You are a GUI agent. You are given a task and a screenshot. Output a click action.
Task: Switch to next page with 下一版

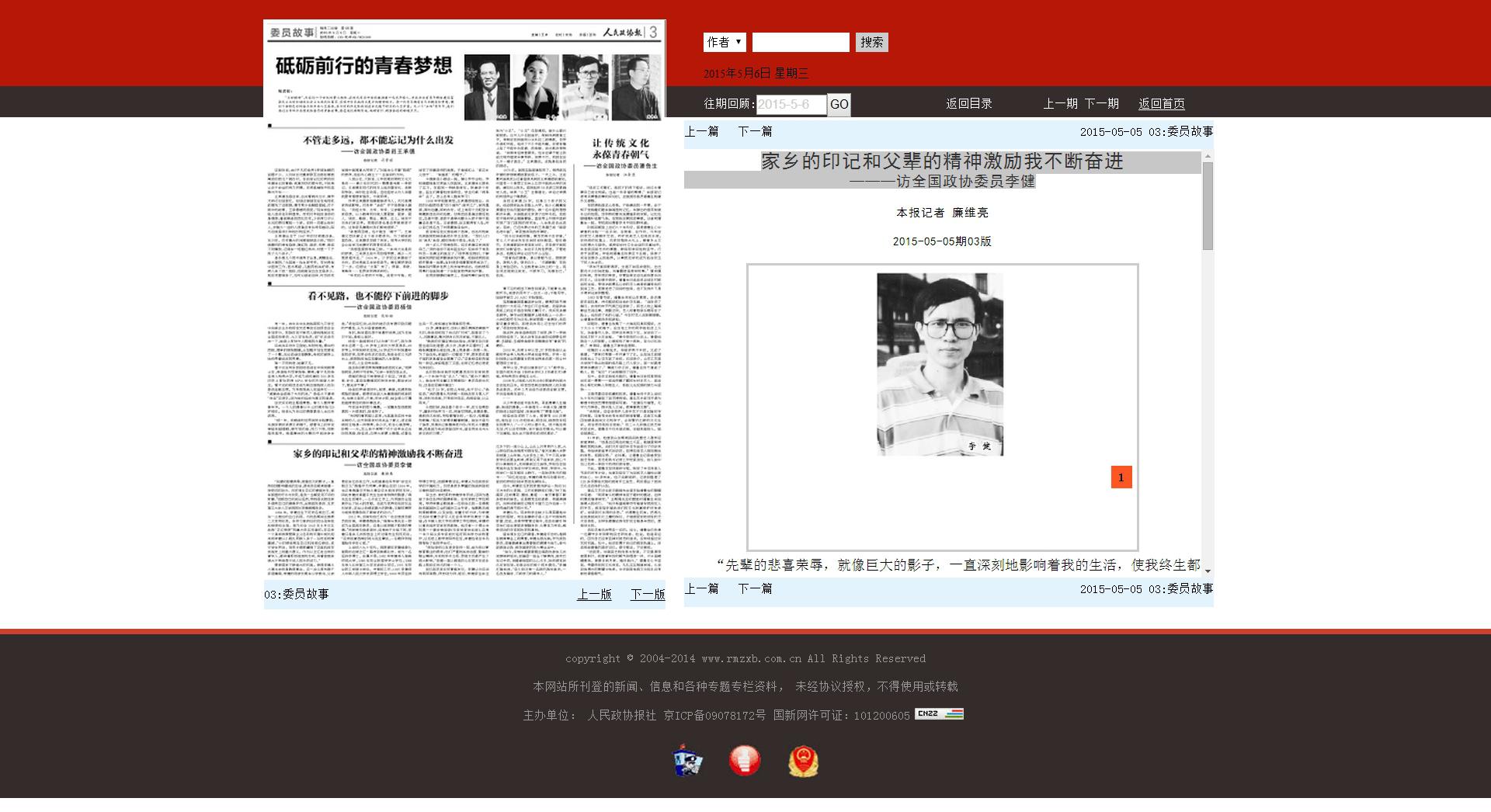[x=647, y=594]
